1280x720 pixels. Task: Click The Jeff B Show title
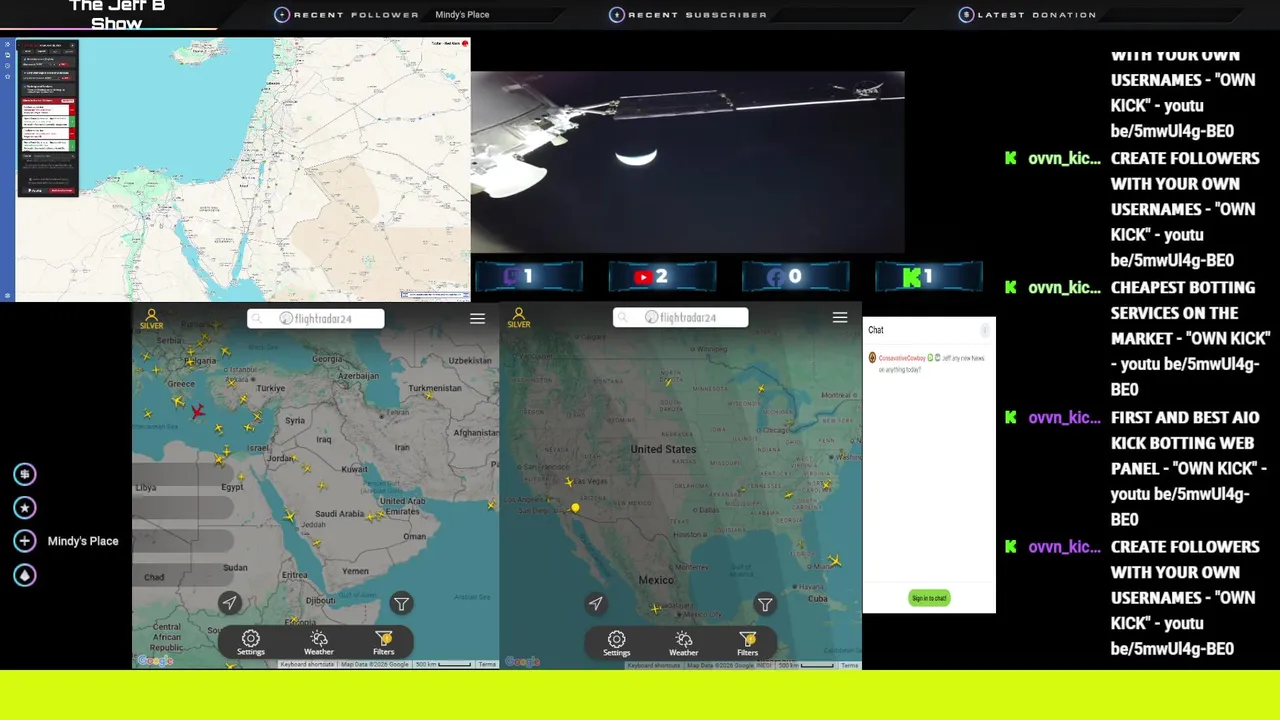[117, 15]
